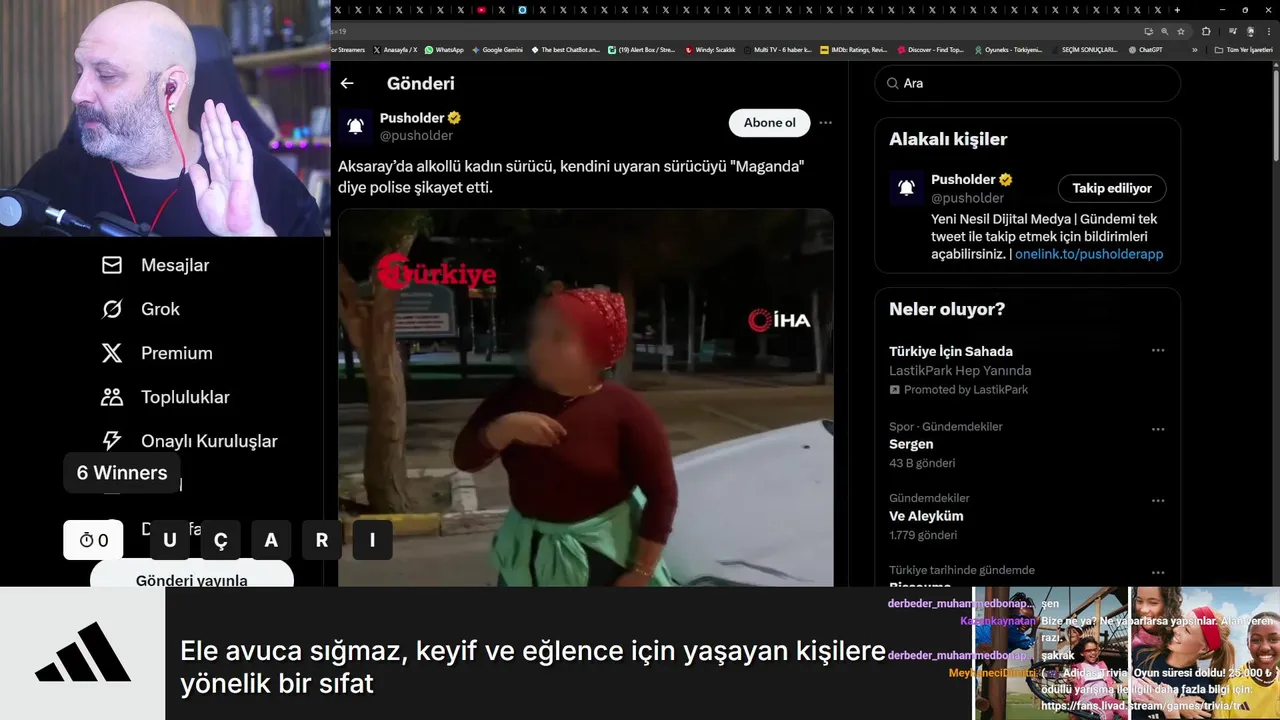Screen dimensions: 1280x720
Task: Open the WhatsApp bookmark
Action: tap(444, 49)
